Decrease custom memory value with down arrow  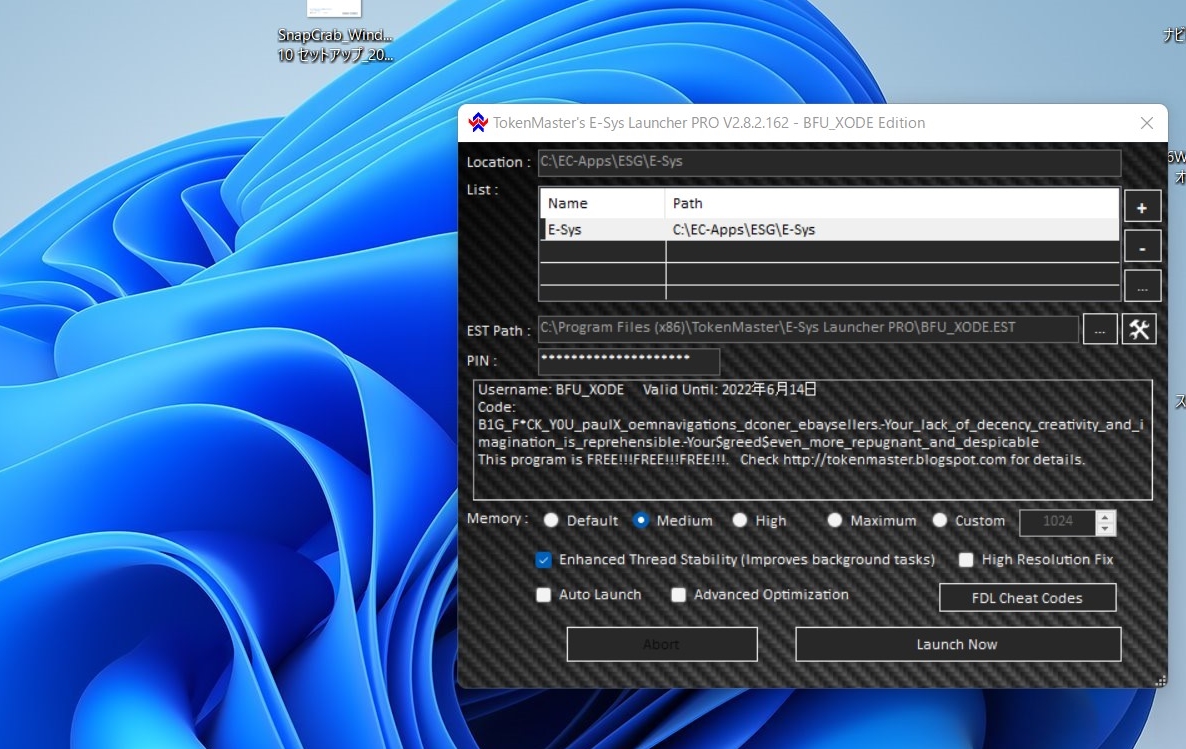(1105, 529)
